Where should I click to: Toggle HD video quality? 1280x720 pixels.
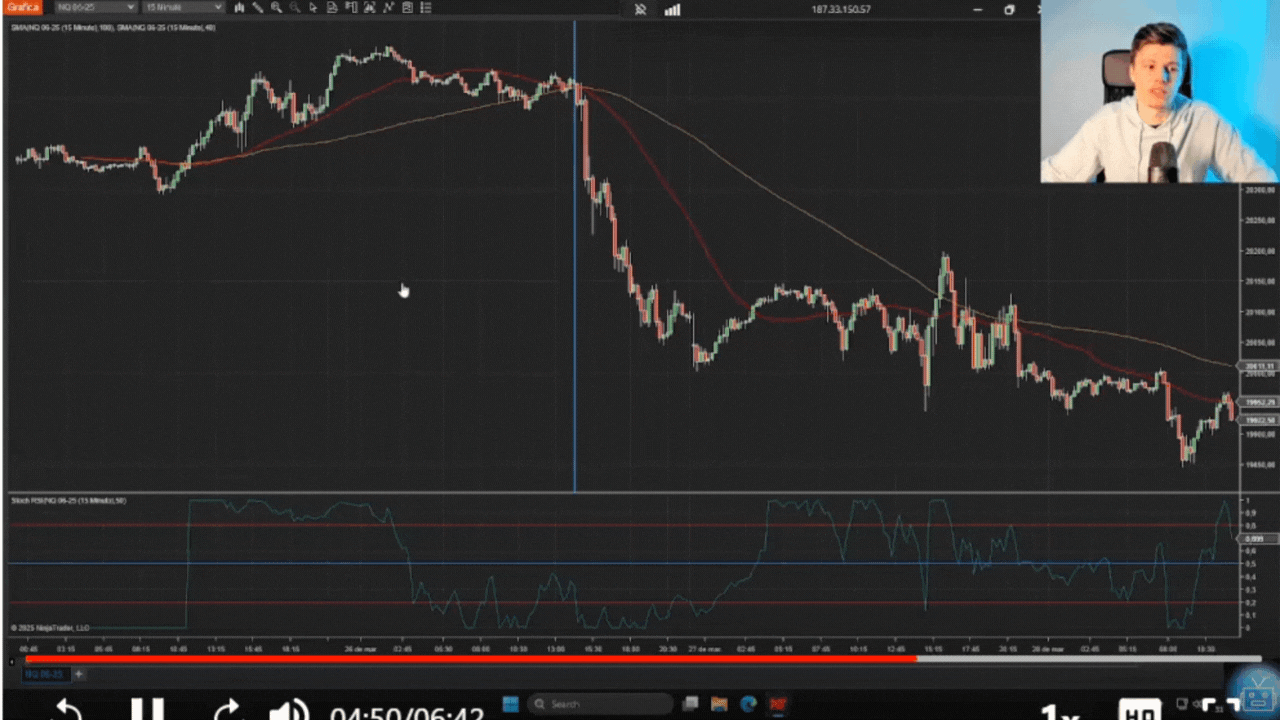tap(1139, 712)
